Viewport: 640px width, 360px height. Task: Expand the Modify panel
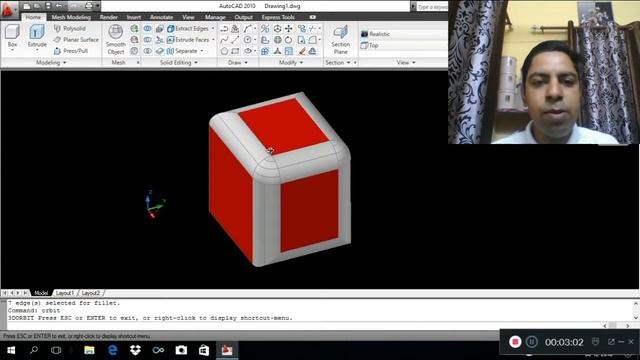pos(291,62)
